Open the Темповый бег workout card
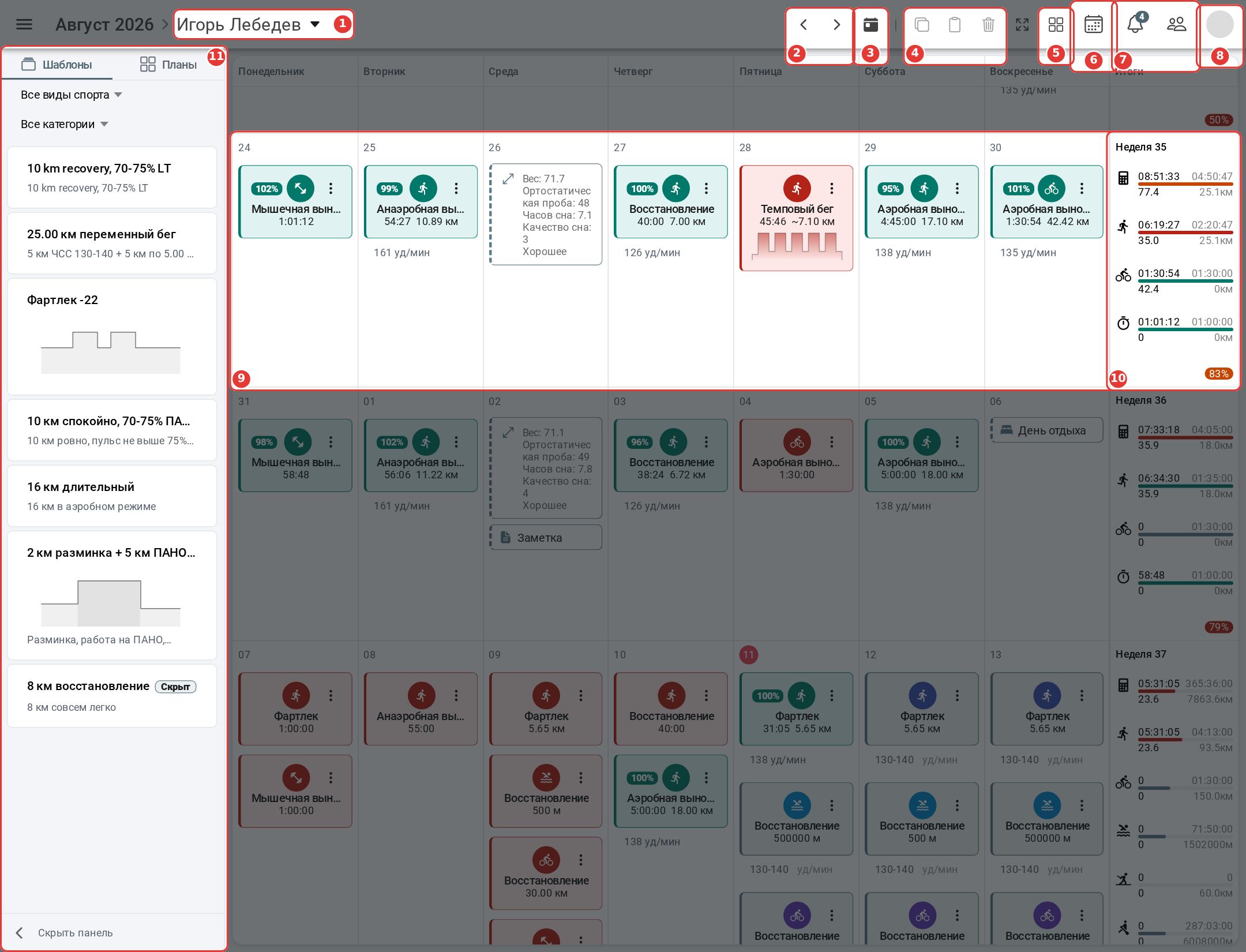This screenshot has width=1246, height=952. (x=796, y=218)
